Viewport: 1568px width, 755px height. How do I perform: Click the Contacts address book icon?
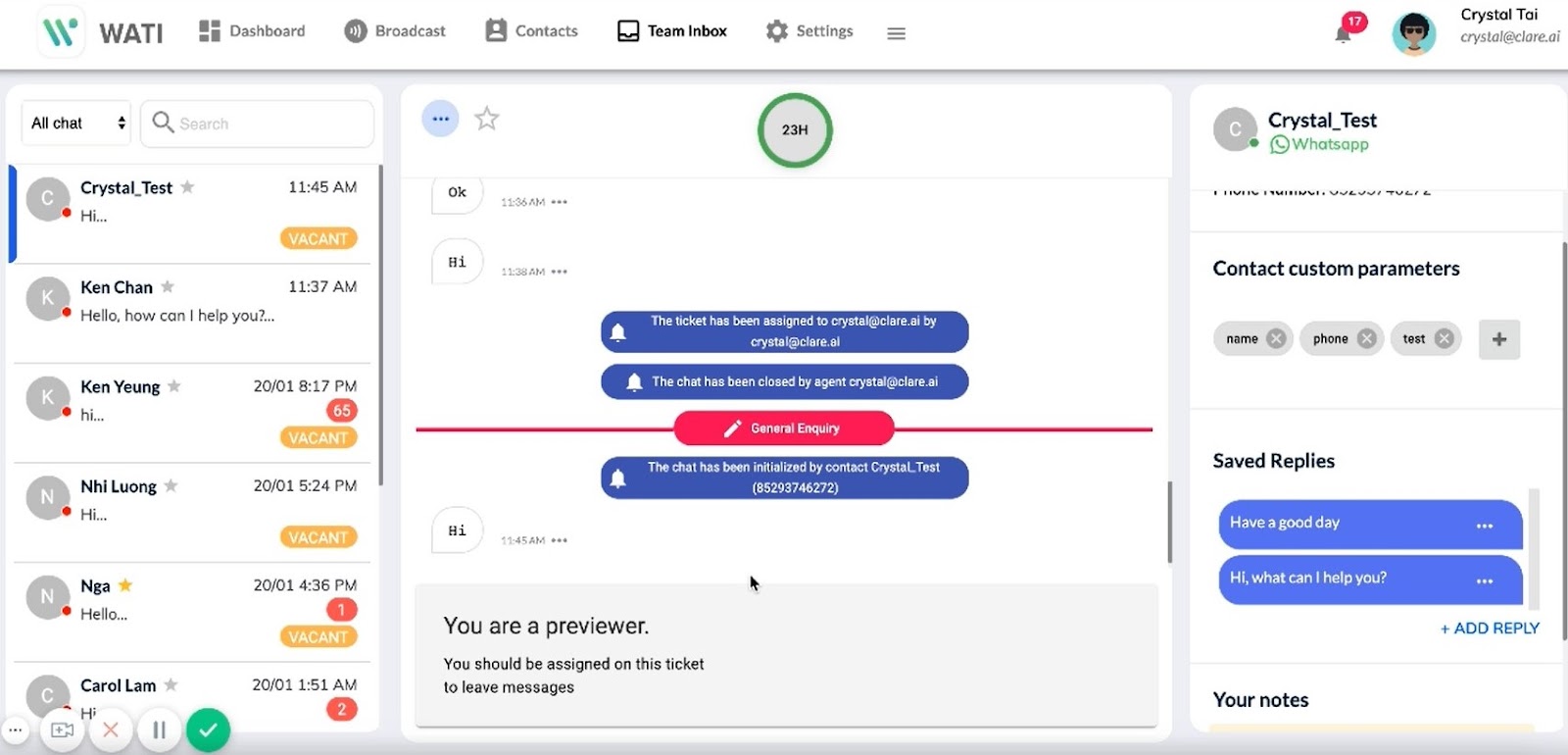496,31
